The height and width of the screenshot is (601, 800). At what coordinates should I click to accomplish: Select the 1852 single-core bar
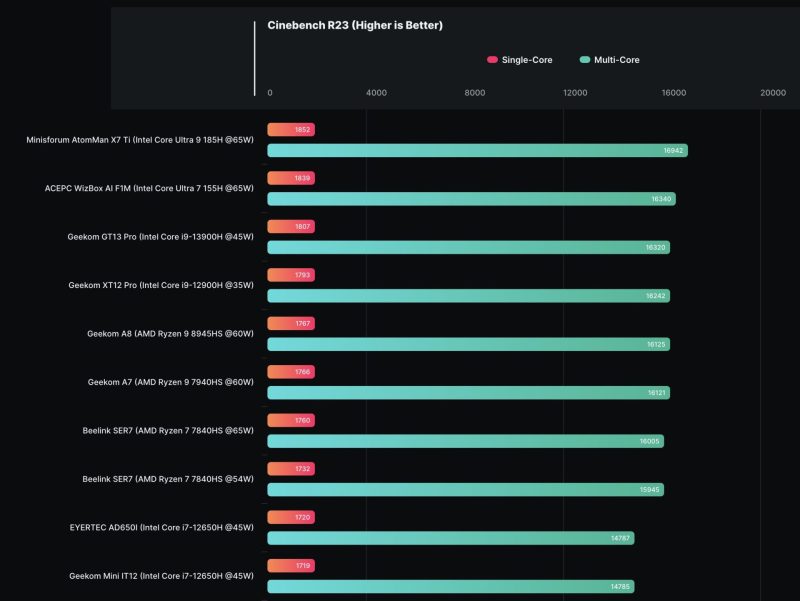tap(291, 130)
